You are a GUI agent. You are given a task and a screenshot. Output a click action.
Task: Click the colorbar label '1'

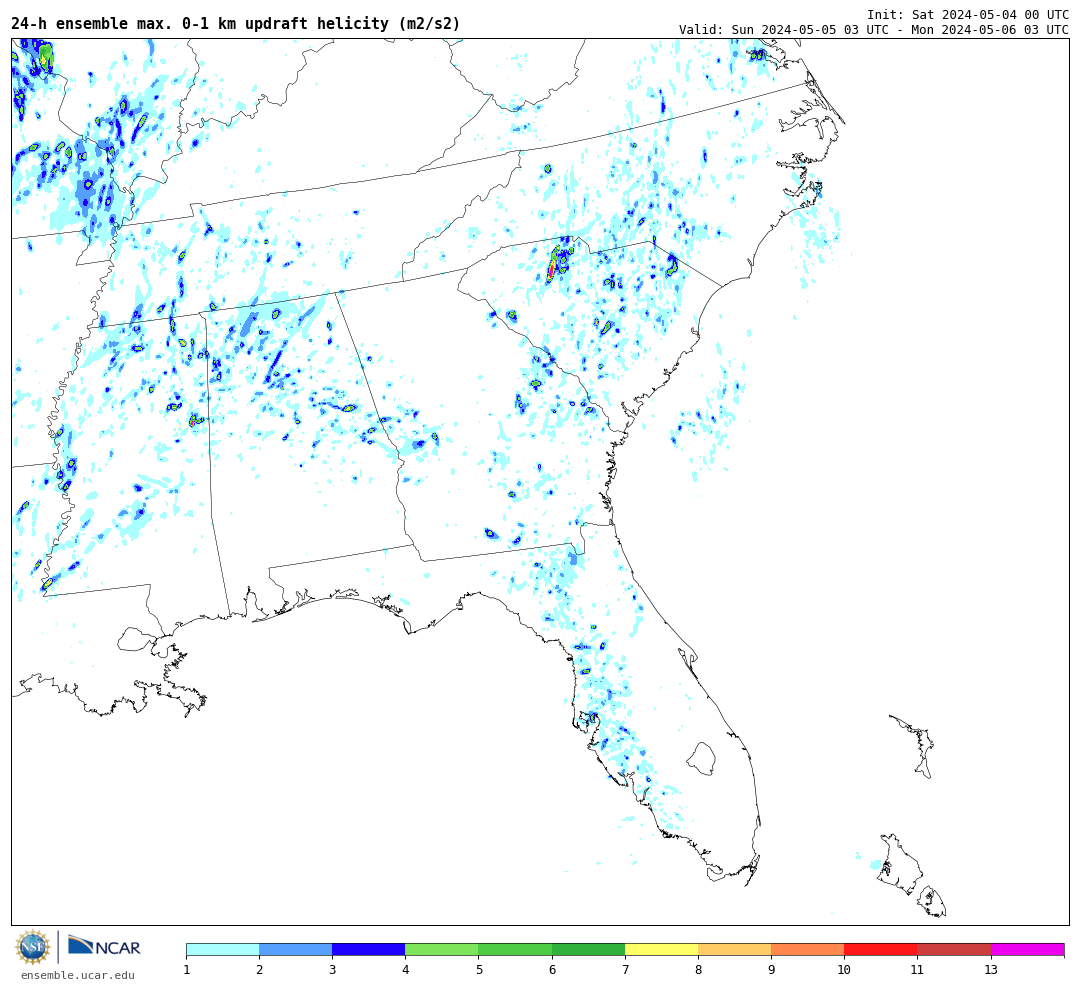(187, 970)
